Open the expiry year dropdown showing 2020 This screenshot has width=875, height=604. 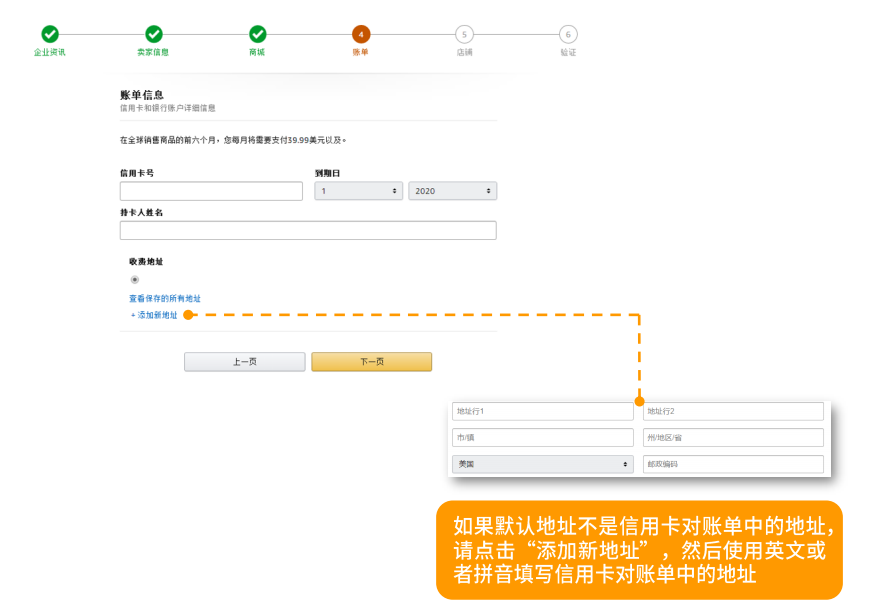coord(453,191)
